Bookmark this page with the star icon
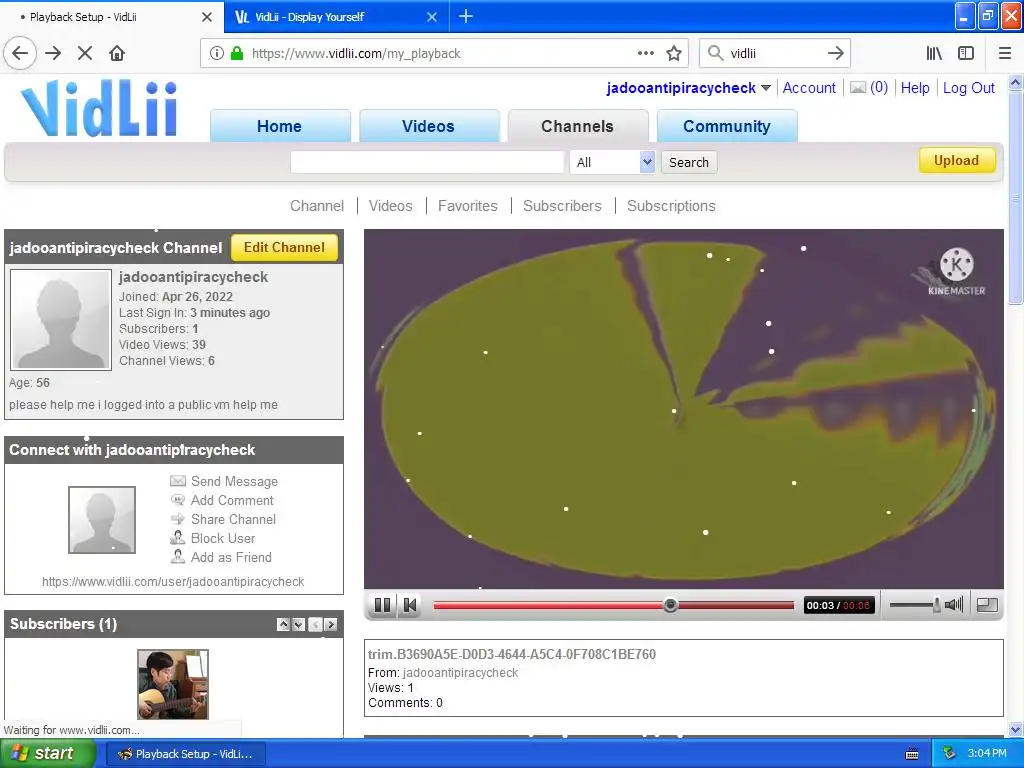The width and height of the screenshot is (1024, 768). click(674, 54)
